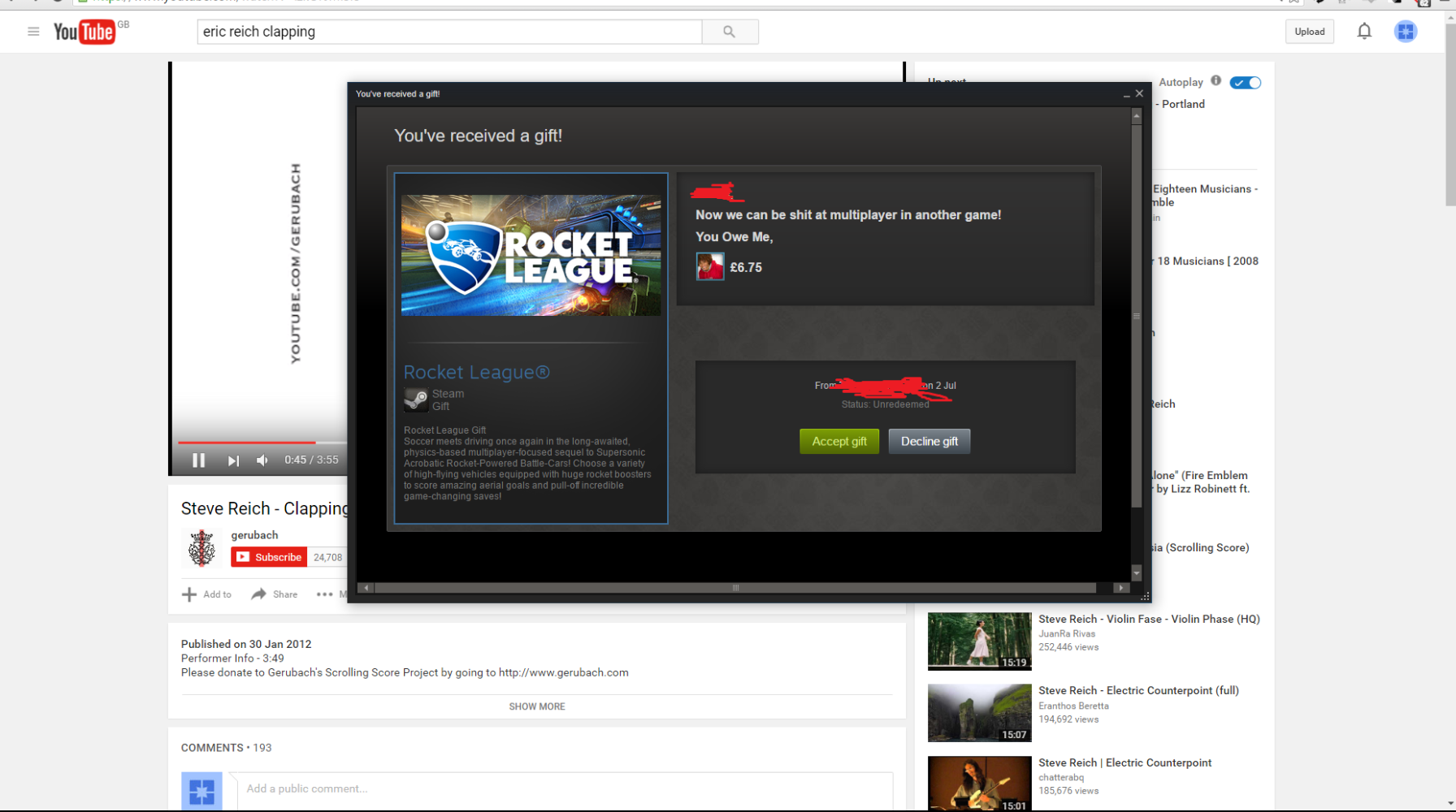1456x812 pixels.
Task: Open the www.gerubach.com donation link
Action: click(564, 672)
